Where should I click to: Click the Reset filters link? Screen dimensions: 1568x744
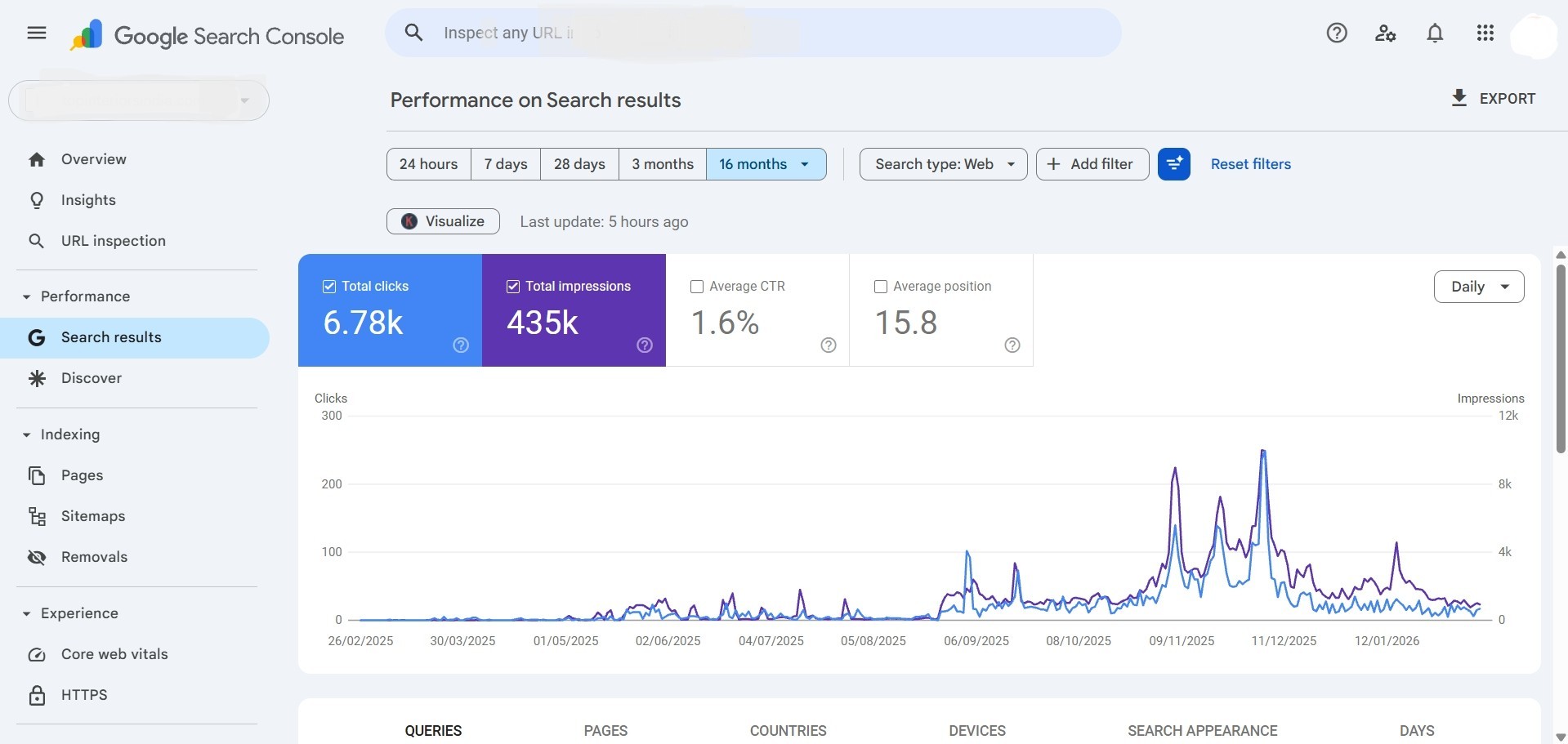coord(1251,163)
